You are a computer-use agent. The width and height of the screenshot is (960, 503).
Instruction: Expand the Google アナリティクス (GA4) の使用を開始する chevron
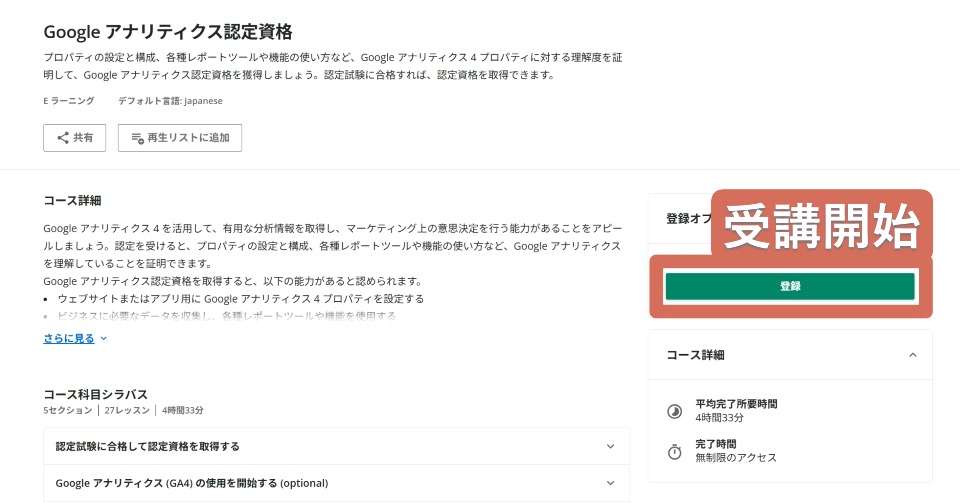(611, 483)
